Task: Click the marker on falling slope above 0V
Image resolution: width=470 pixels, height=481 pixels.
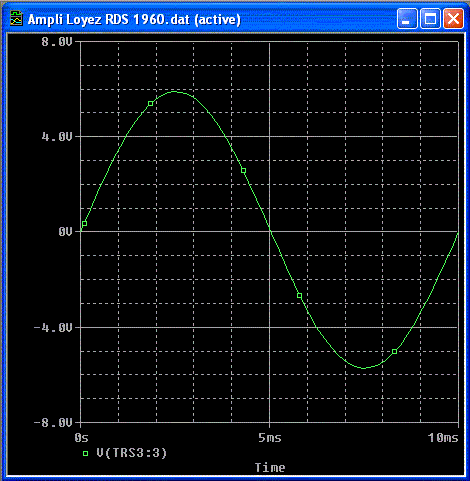Action: 244,171
